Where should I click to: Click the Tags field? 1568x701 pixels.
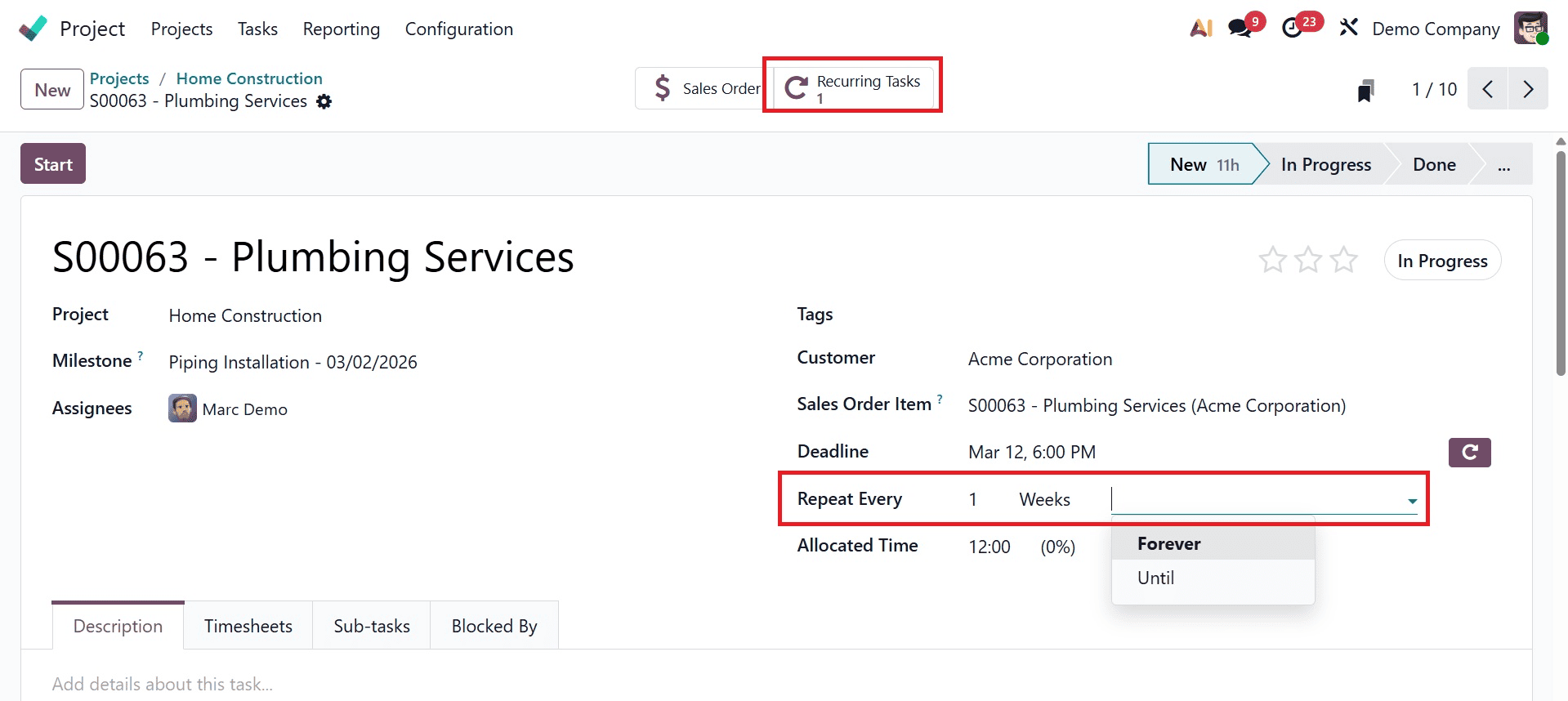coord(1234,315)
